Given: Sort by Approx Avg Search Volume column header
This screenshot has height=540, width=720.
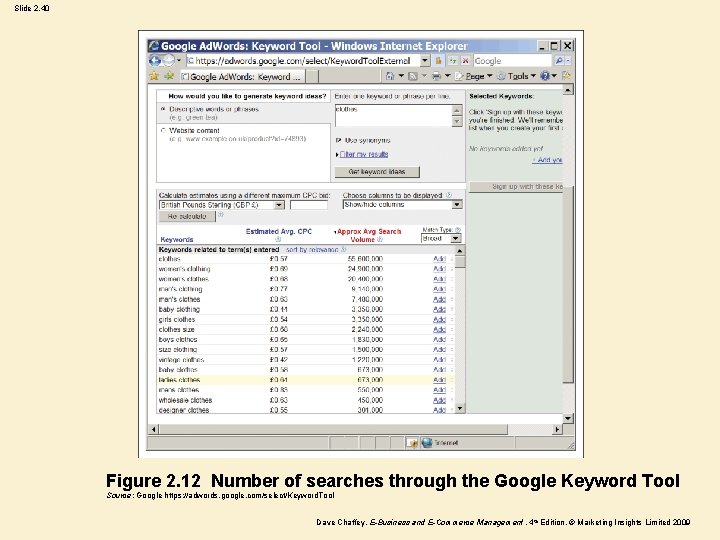Looking at the screenshot, I should coord(369,235).
